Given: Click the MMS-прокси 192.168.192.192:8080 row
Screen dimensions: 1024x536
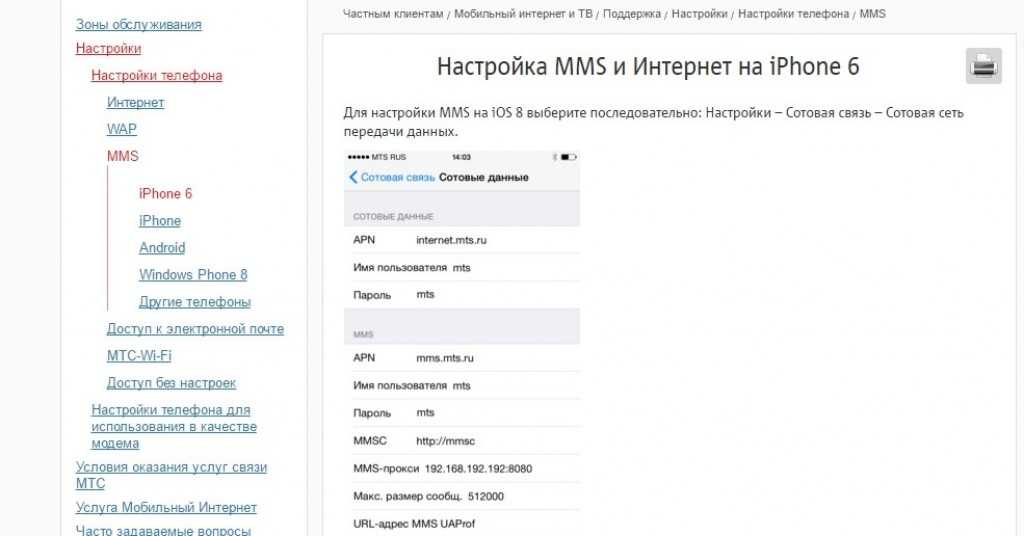Looking at the screenshot, I should click(x=462, y=469).
